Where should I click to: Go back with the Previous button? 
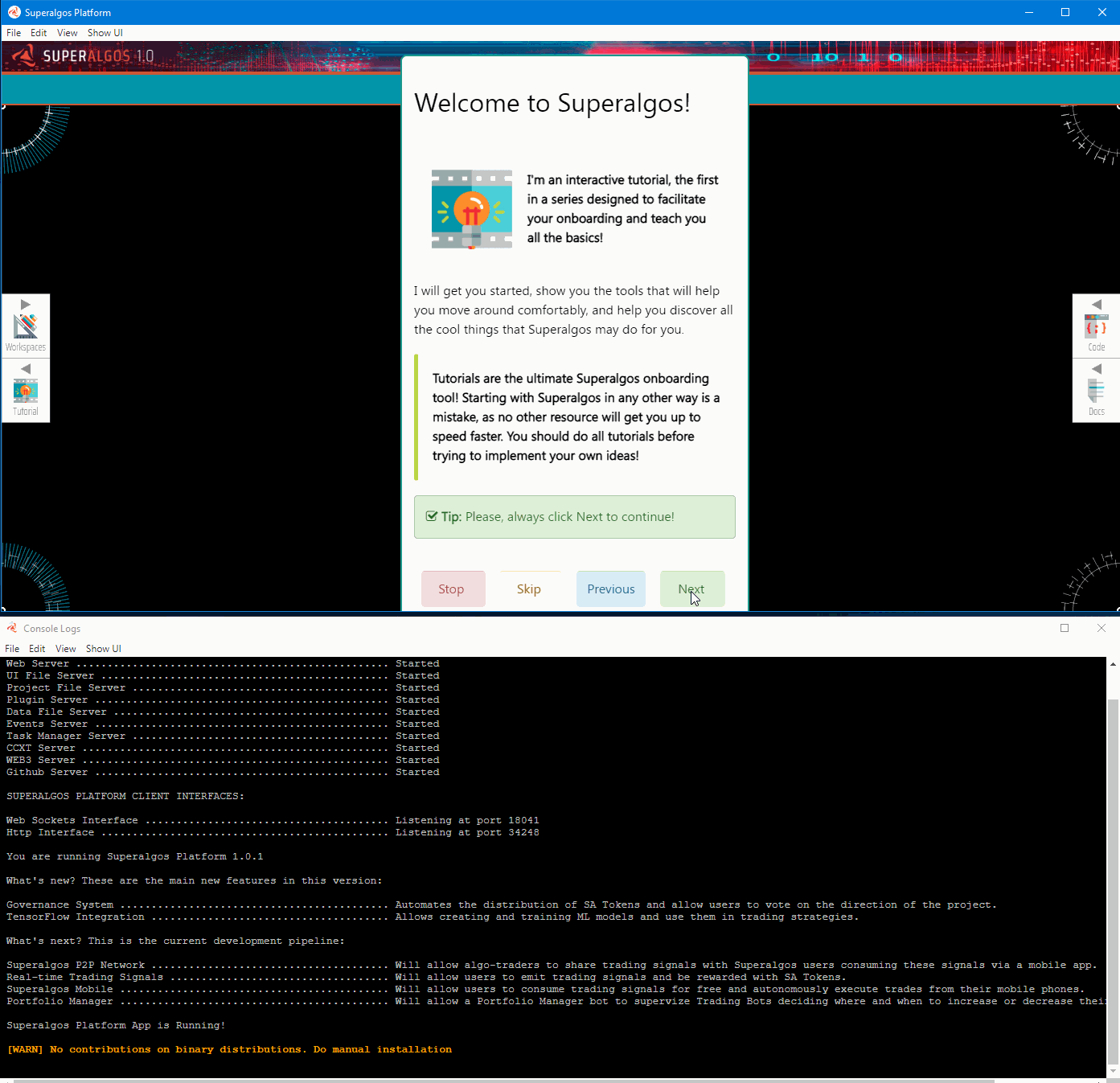(x=611, y=589)
